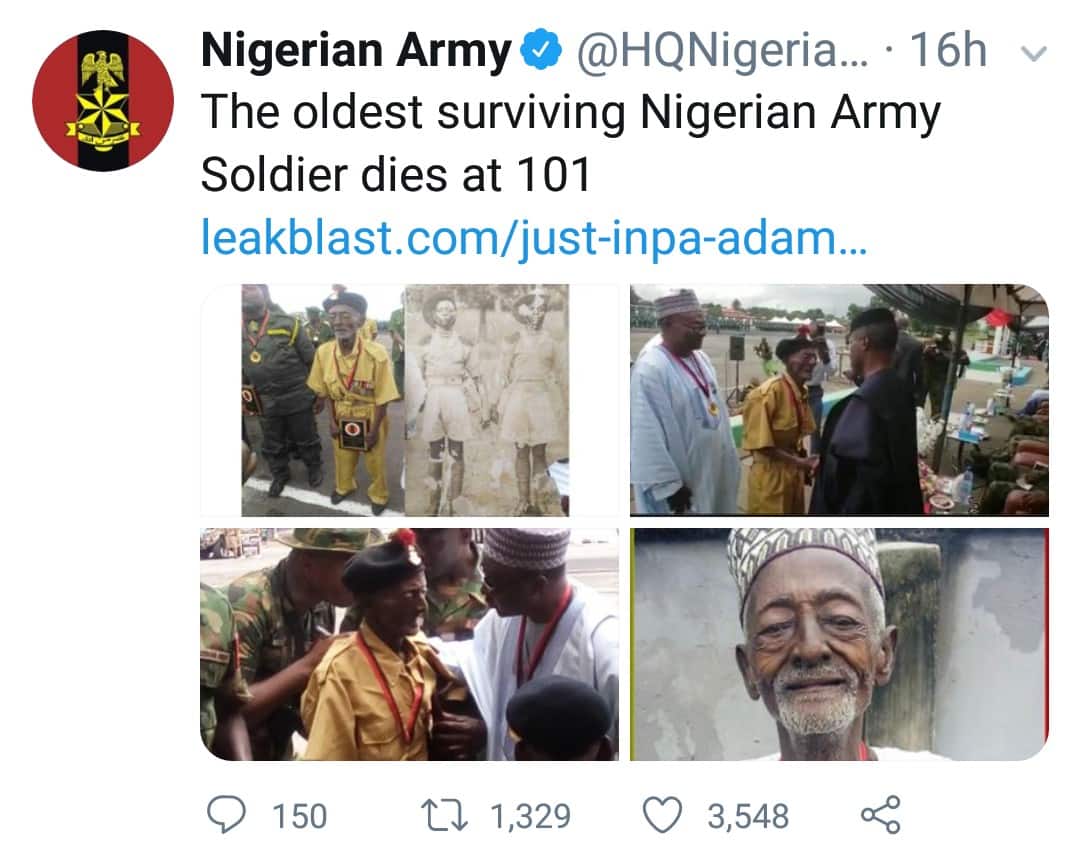Click the 3,548 likes count

748,816
